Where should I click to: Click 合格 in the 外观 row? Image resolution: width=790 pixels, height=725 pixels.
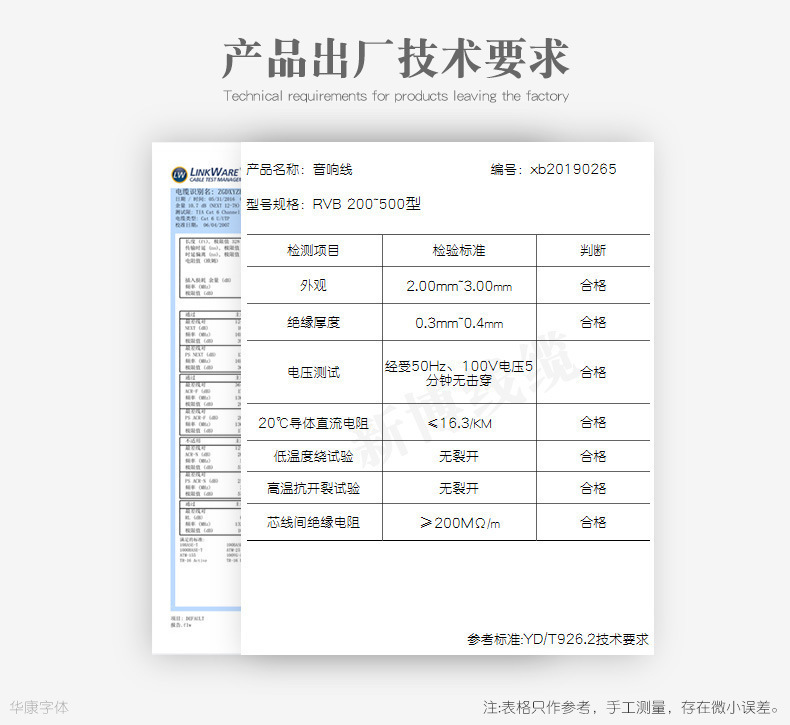593,286
